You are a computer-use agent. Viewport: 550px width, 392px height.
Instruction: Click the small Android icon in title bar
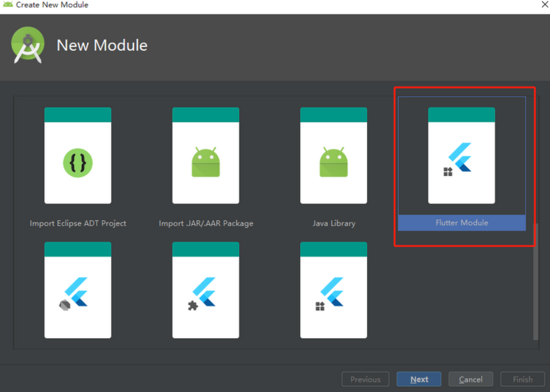(x=7, y=5)
